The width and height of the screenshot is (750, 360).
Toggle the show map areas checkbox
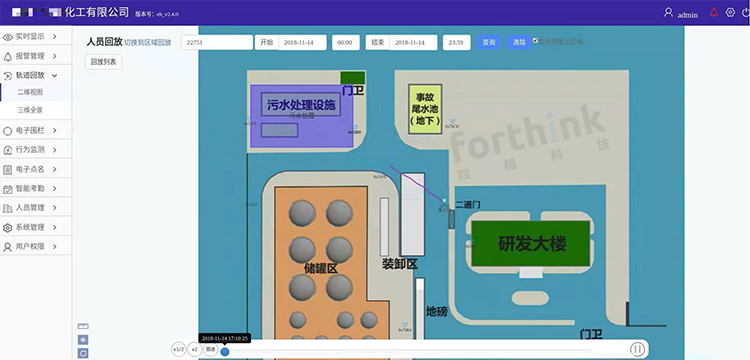coord(535,41)
